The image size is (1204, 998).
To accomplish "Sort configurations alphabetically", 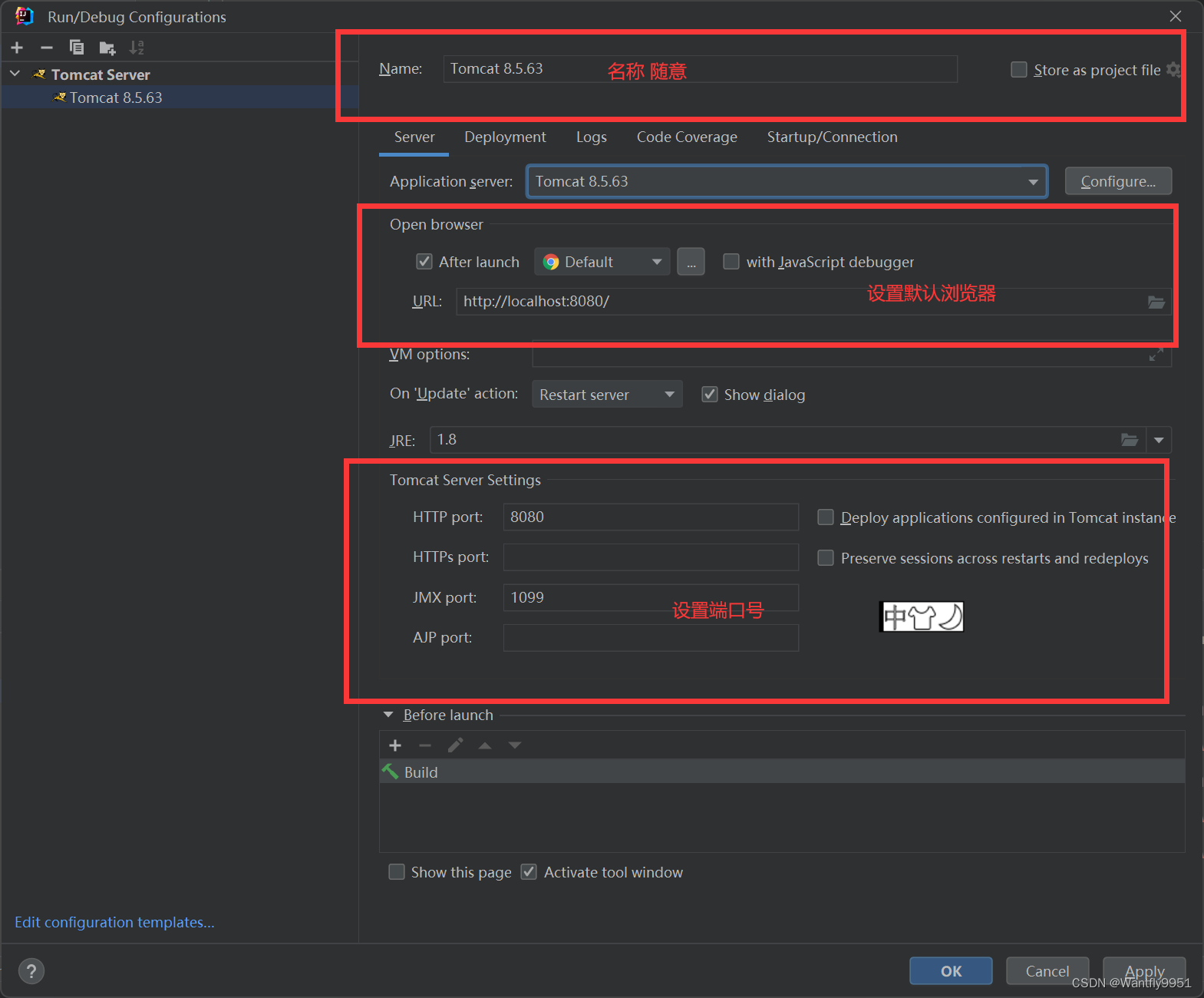I will pyautogui.click(x=137, y=48).
